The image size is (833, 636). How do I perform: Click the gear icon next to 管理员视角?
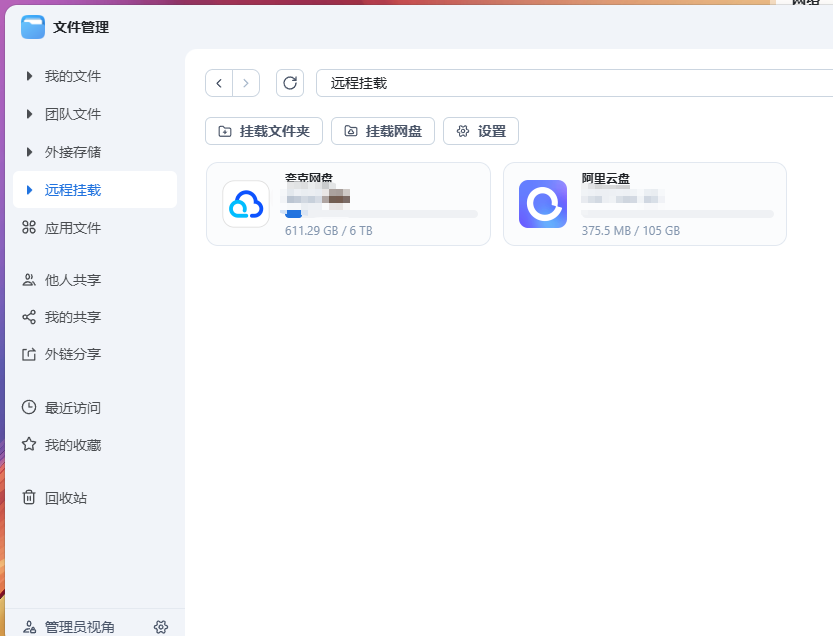(x=161, y=627)
